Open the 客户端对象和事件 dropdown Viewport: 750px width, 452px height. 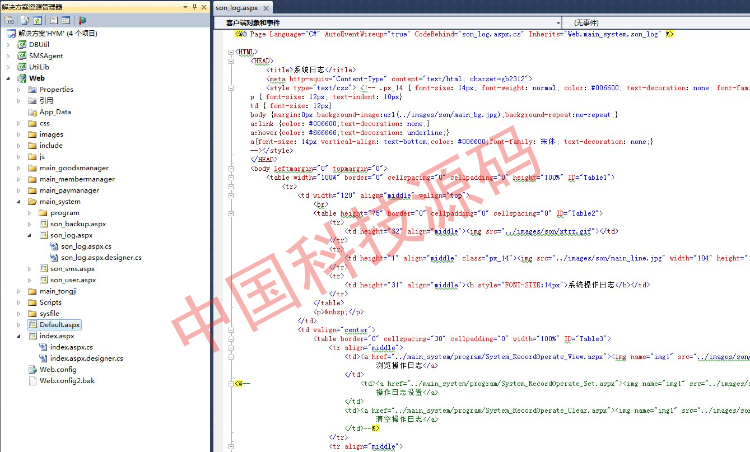pyautogui.click(x=558, y=23)
